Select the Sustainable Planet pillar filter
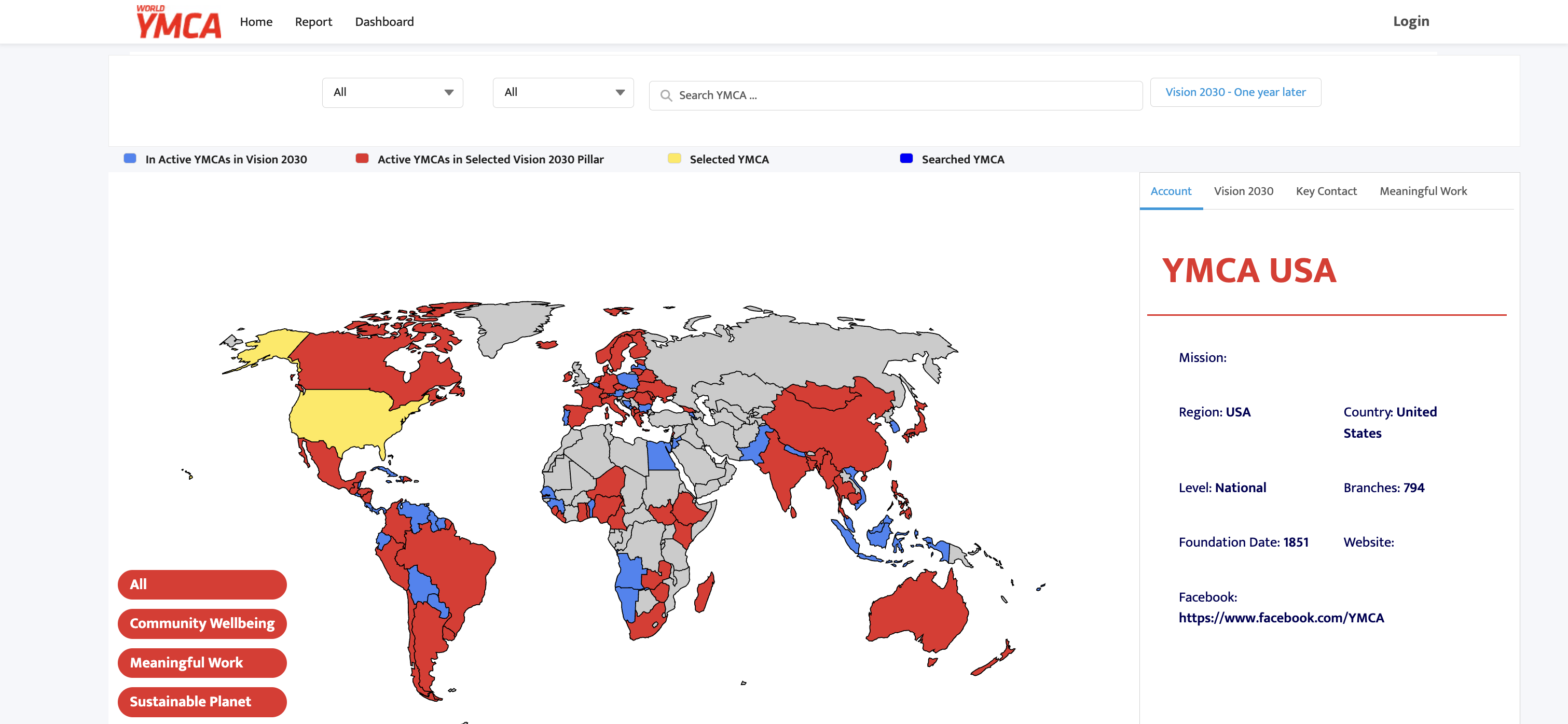Image resolution: width=1568 pixels, height=724 pixels. coord(201,702)
